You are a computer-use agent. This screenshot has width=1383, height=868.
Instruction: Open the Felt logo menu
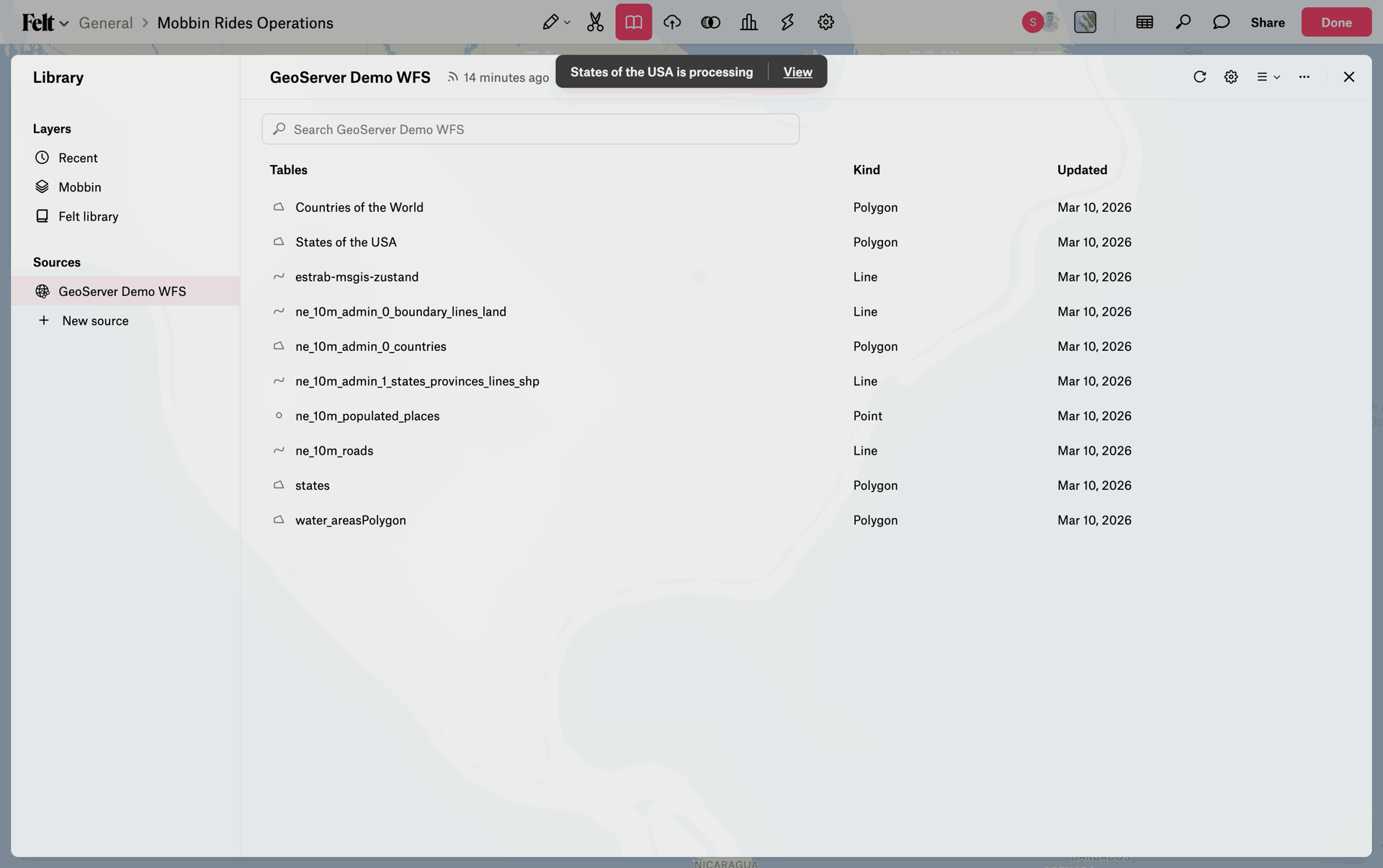tap(45, 22)
